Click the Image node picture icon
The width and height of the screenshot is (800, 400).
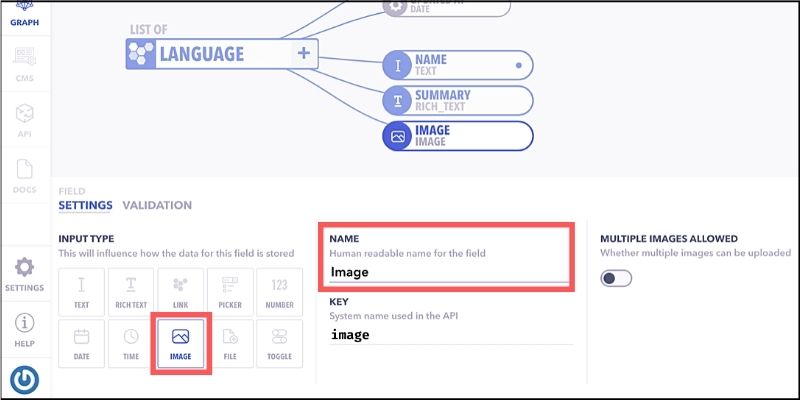[397, 136]
